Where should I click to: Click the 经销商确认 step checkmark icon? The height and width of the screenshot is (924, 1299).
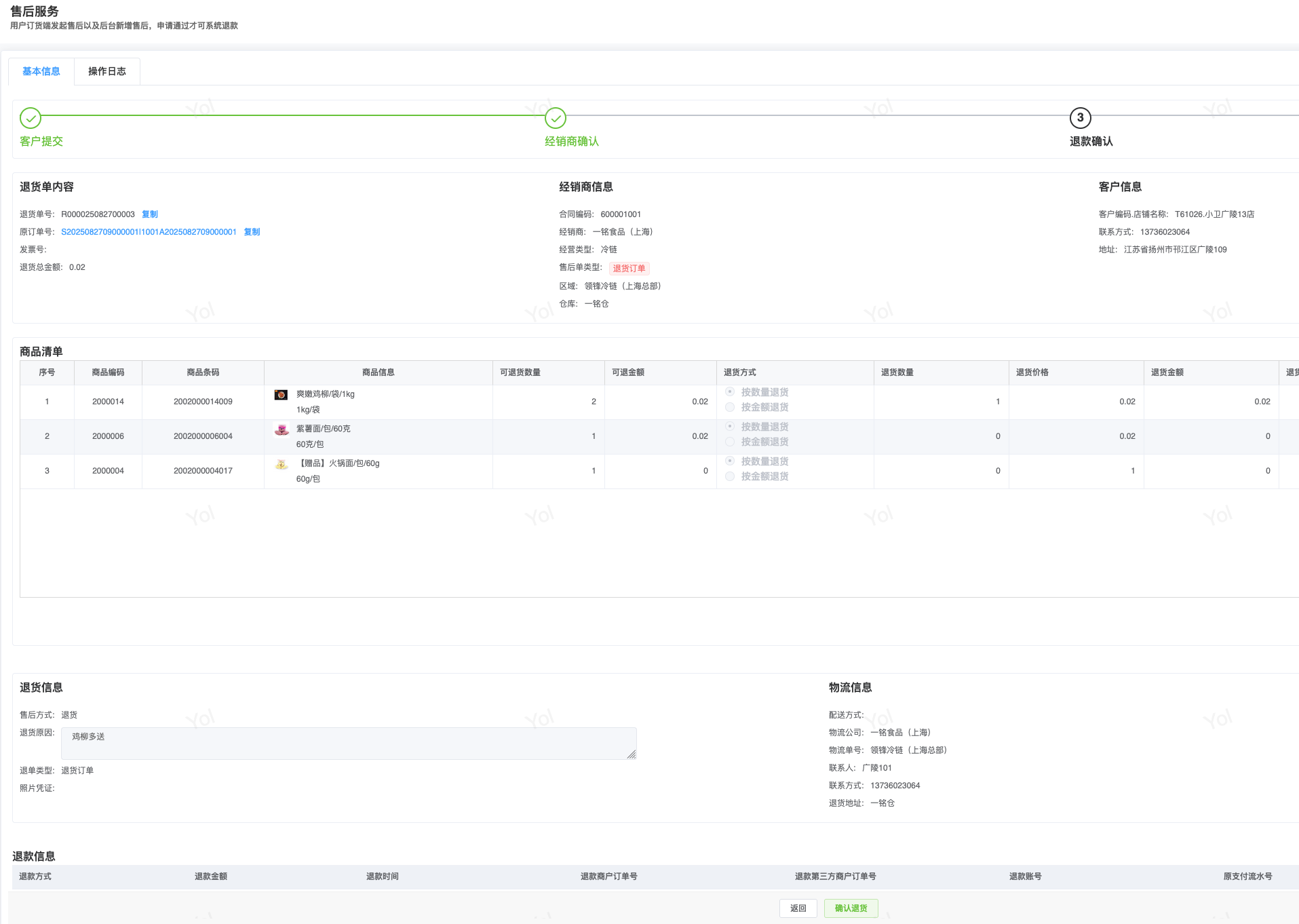click(x=556, y=118)
